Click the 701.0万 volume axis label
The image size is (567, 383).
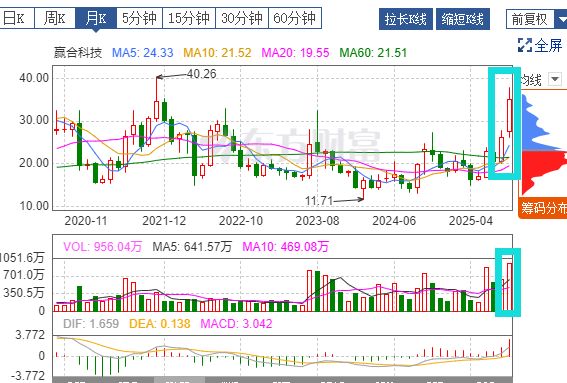pos(24,275)
